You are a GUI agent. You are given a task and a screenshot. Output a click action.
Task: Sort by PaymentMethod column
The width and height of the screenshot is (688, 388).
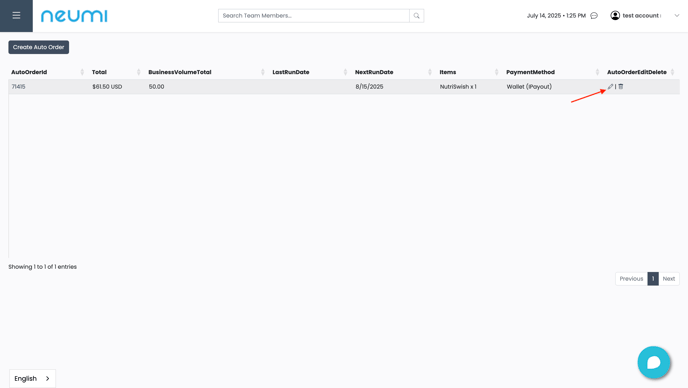(552, 72)
